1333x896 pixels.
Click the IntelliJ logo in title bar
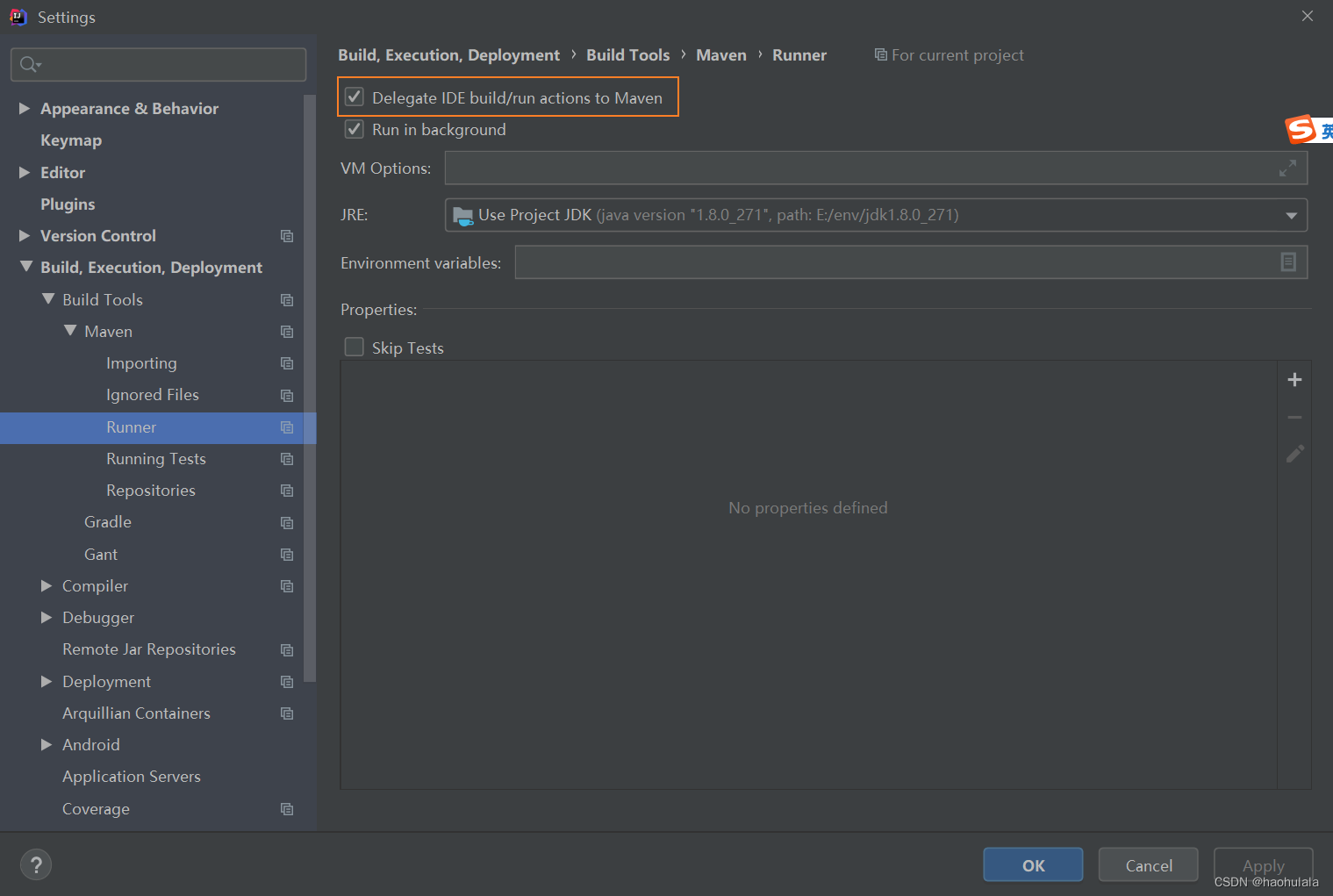[18, 17]
